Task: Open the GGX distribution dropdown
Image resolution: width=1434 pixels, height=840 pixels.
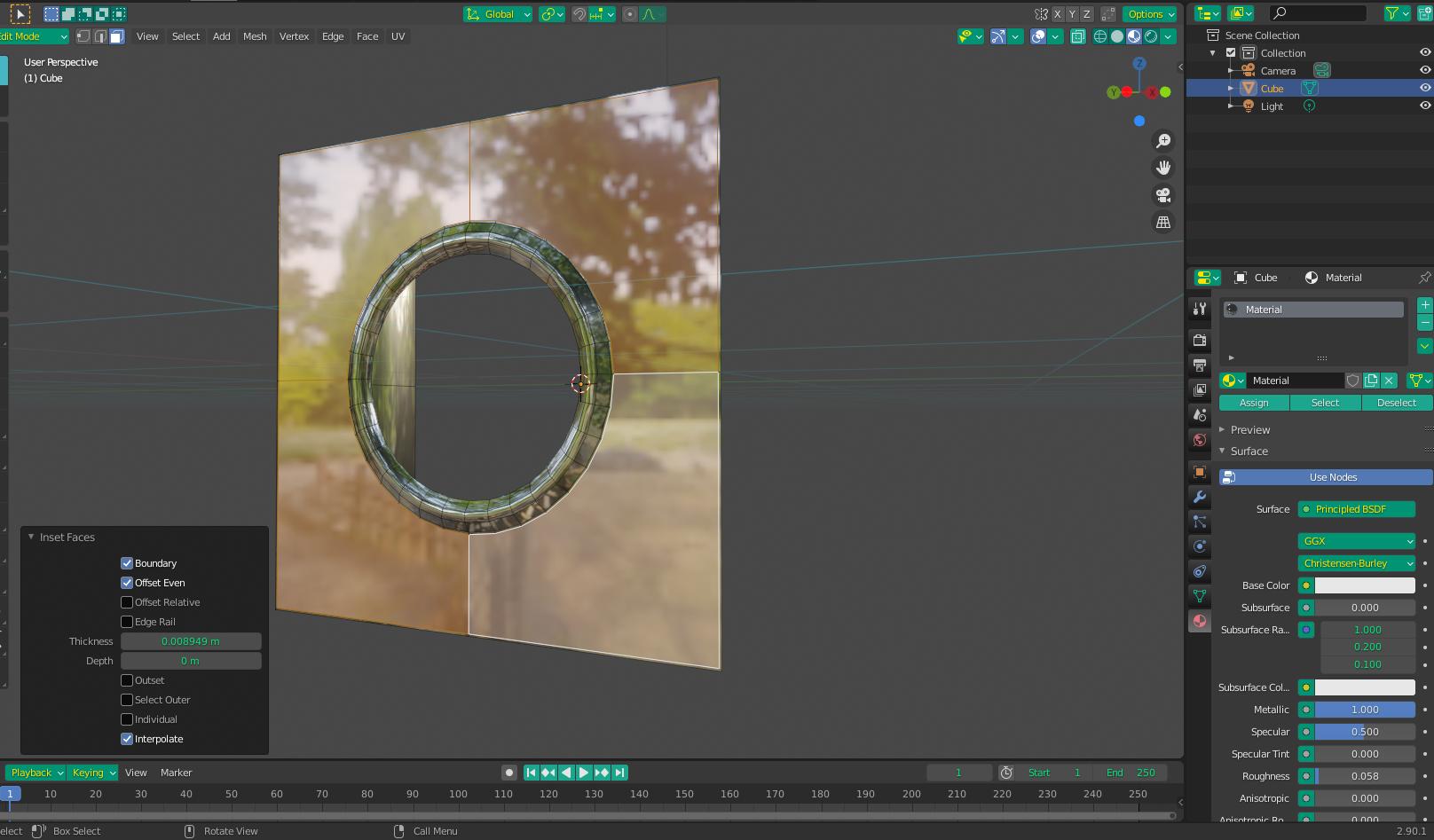Action: click(x=1356, y=541)
